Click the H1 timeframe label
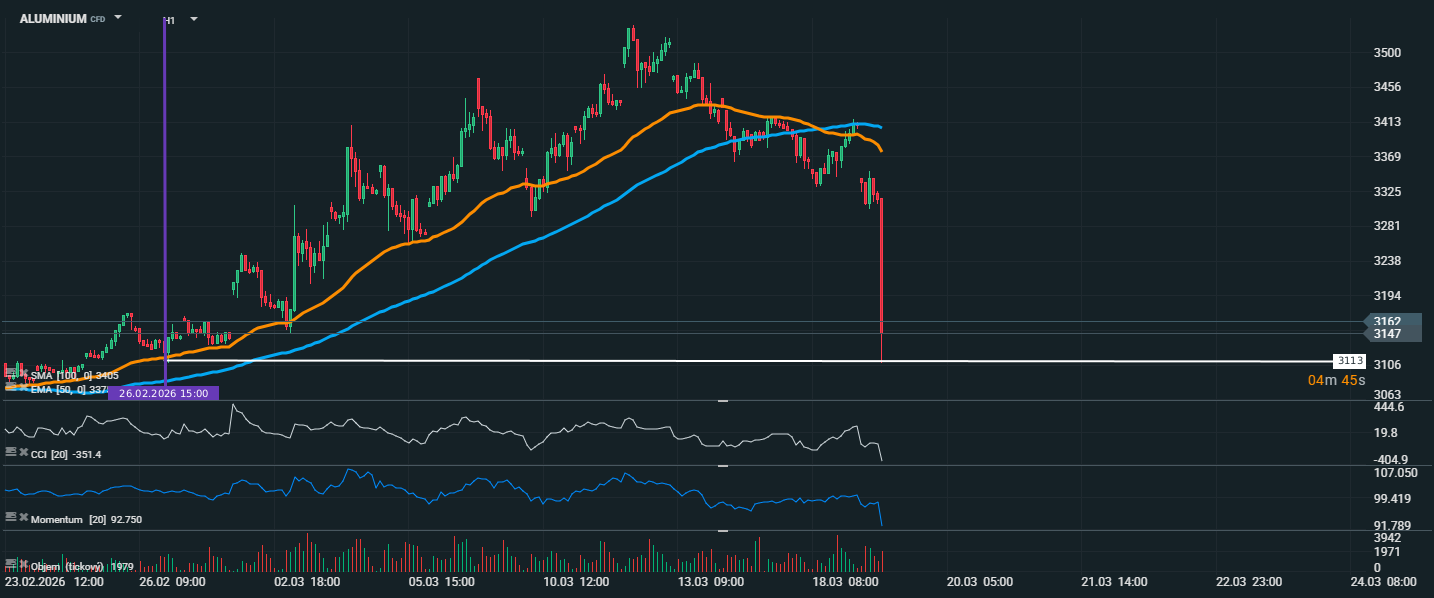1434x598 pixels. [169, 19]
